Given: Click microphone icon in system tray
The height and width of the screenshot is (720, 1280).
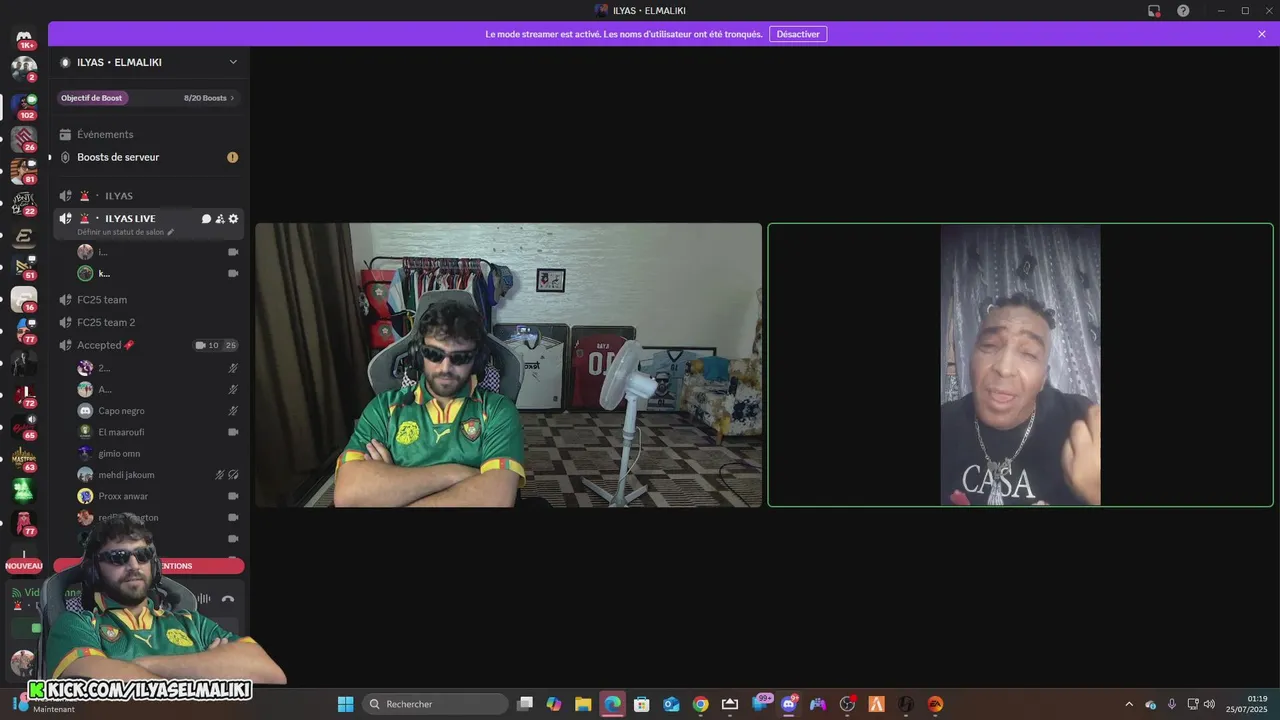Looking at the screenshot, I should 1171,704.
